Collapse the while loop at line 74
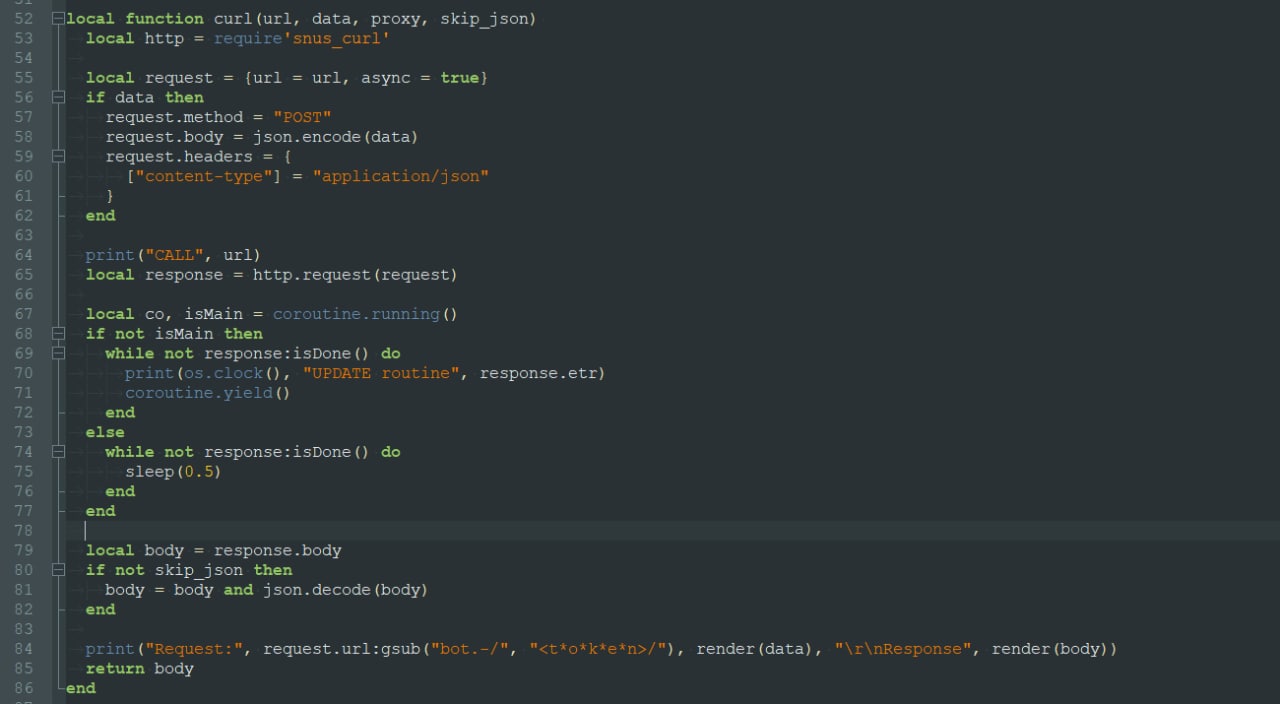Screen dimensions: 1280x704 pyautogui.click(x=58, y=452)
